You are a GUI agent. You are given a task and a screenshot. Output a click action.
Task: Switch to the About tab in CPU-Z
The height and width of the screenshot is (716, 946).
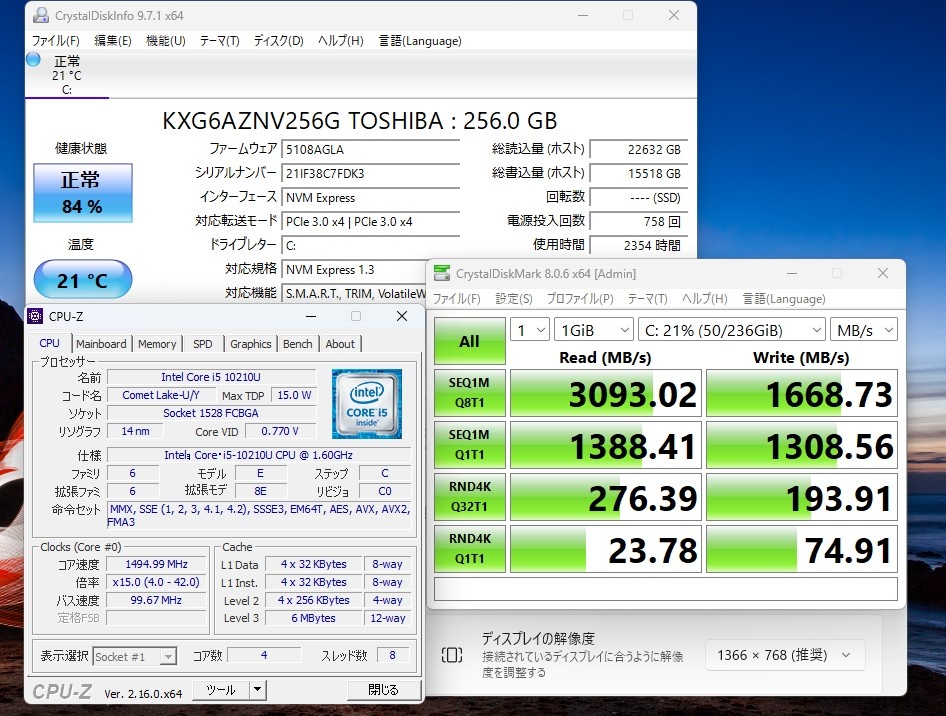(340, 344)
